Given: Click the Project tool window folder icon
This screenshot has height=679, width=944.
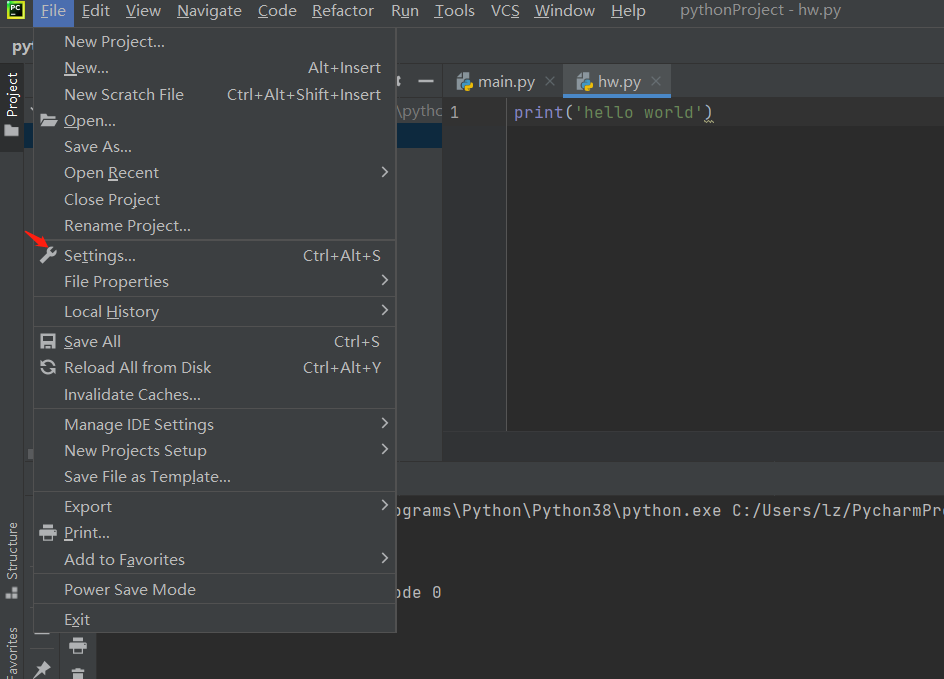Looking at the screenshot, I should [11, 131].
